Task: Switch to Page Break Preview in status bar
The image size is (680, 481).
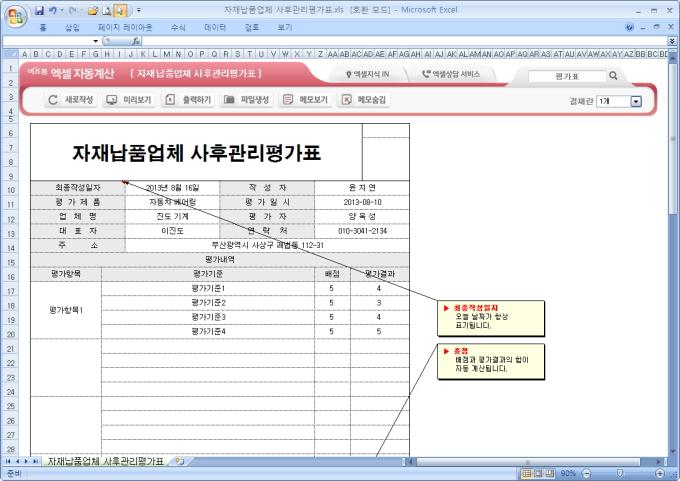Action: 550,473
